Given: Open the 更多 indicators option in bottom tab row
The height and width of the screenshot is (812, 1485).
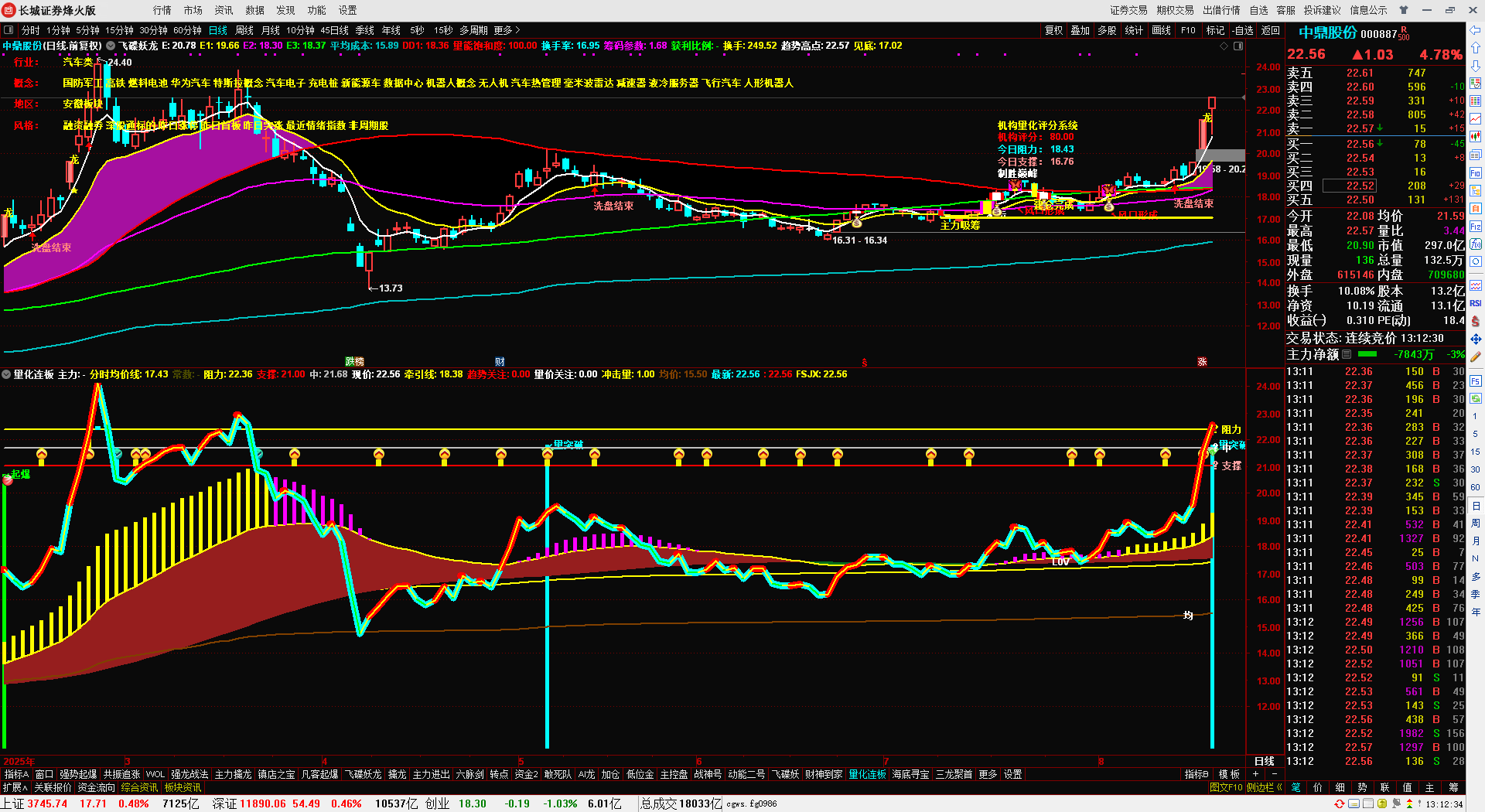Looking at the screenshot, I should [988, 774].
